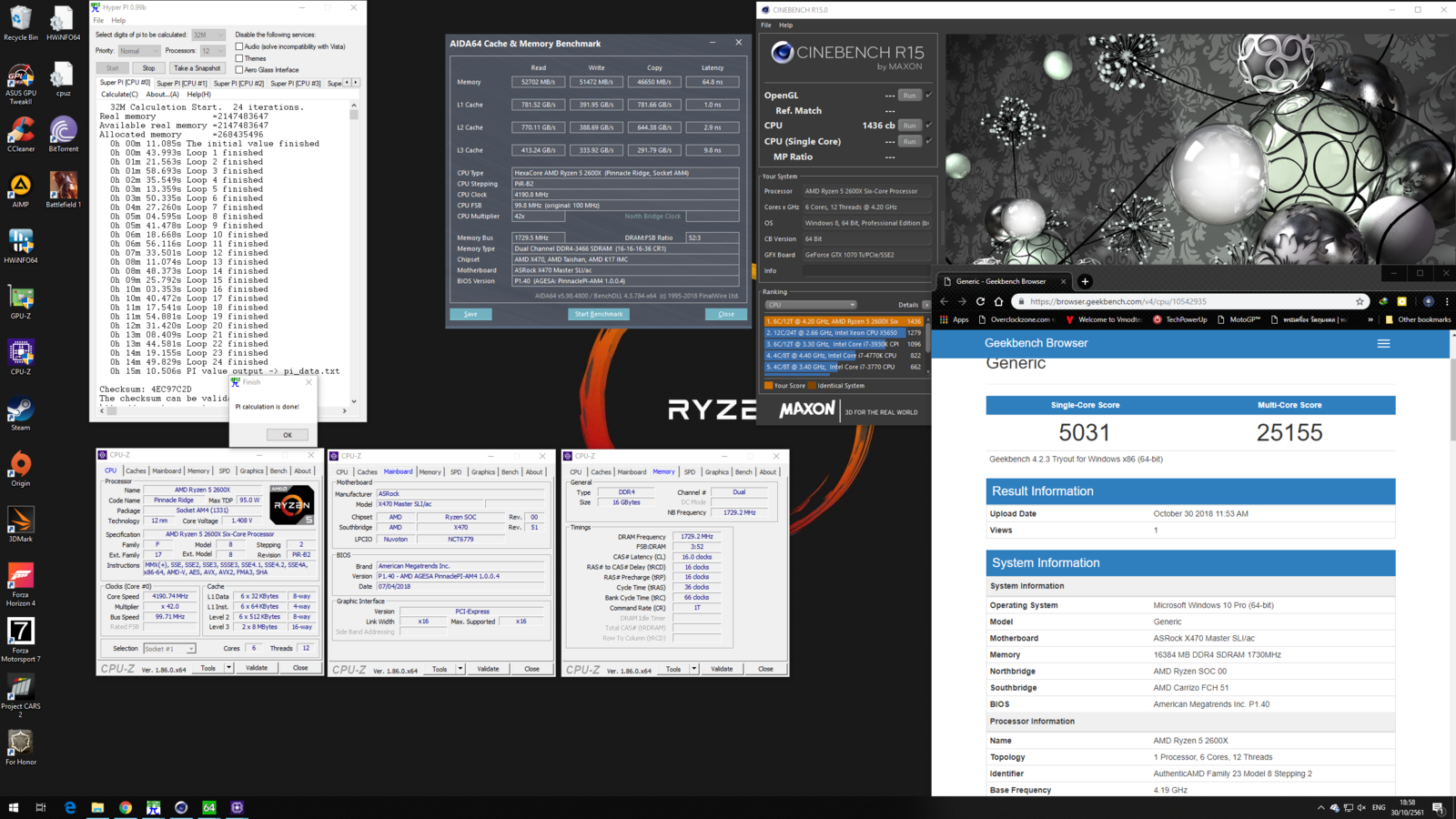Open the Geekbench Browser hamburger menu
Viewport: 1456px width, 819px height.
point(1383,343)
